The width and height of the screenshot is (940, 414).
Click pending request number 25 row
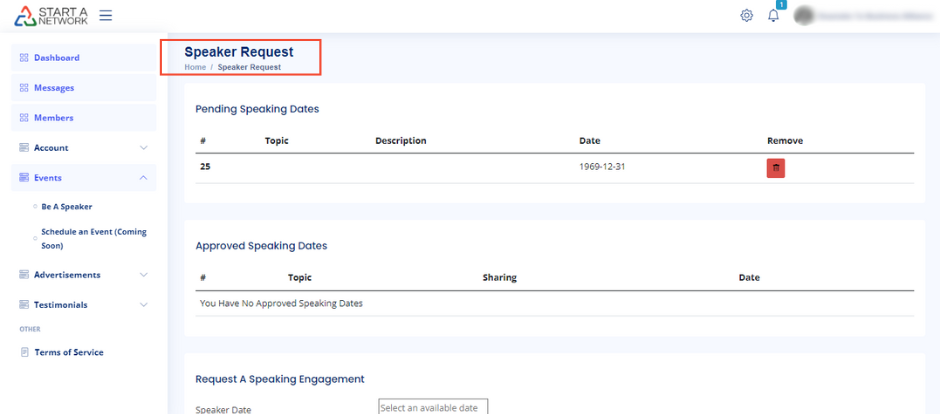(x=205, y=167)
